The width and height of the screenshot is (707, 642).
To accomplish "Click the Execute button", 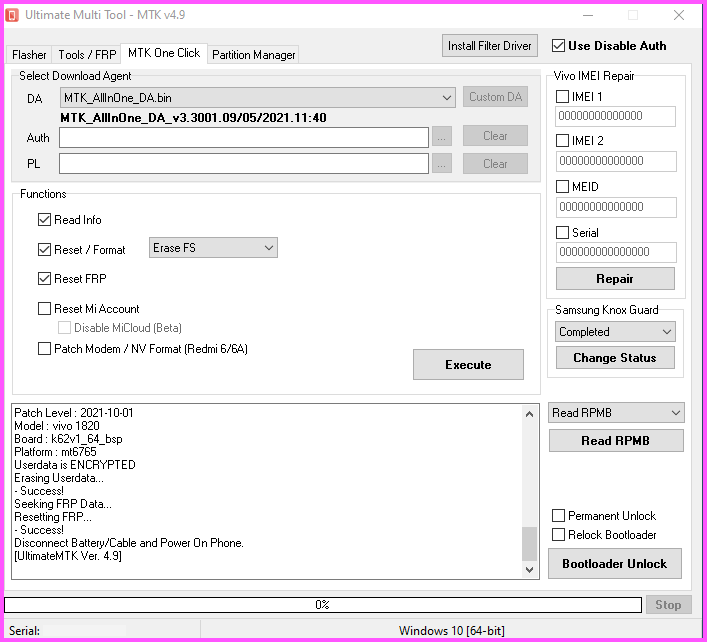I will pos(468,364).
